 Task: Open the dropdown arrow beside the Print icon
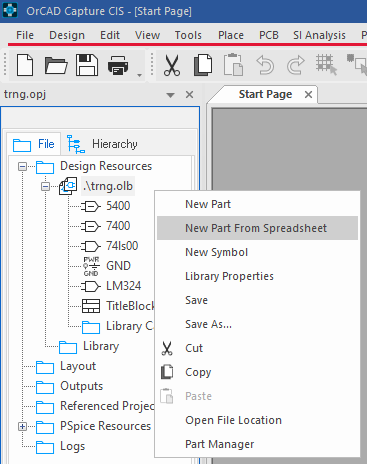tap(139, 75)
